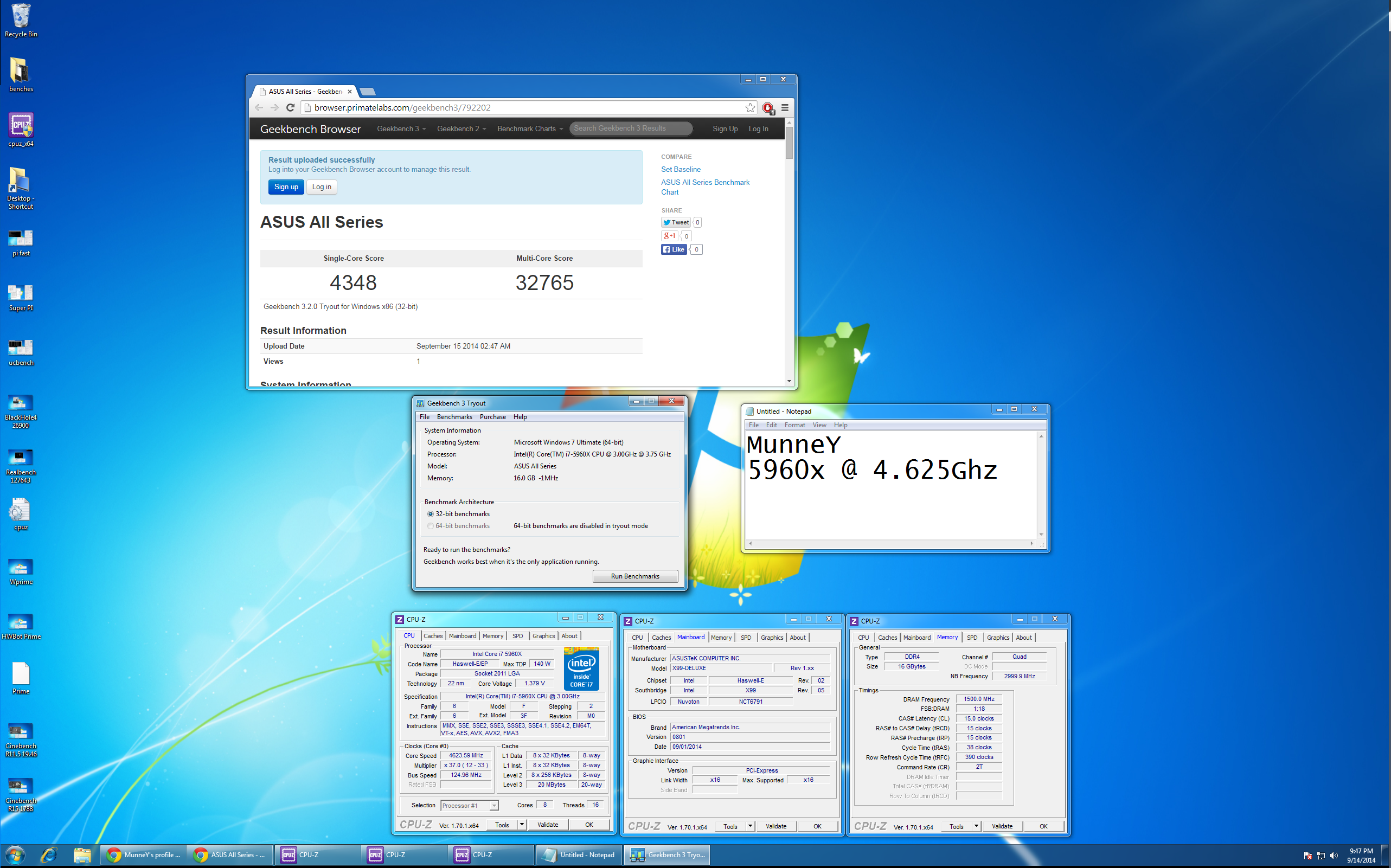Screen dimensions: 1391x868
Task: Switch to SPD tab in CPU-Z Mainboard window
Action: (x=746, y=637)
